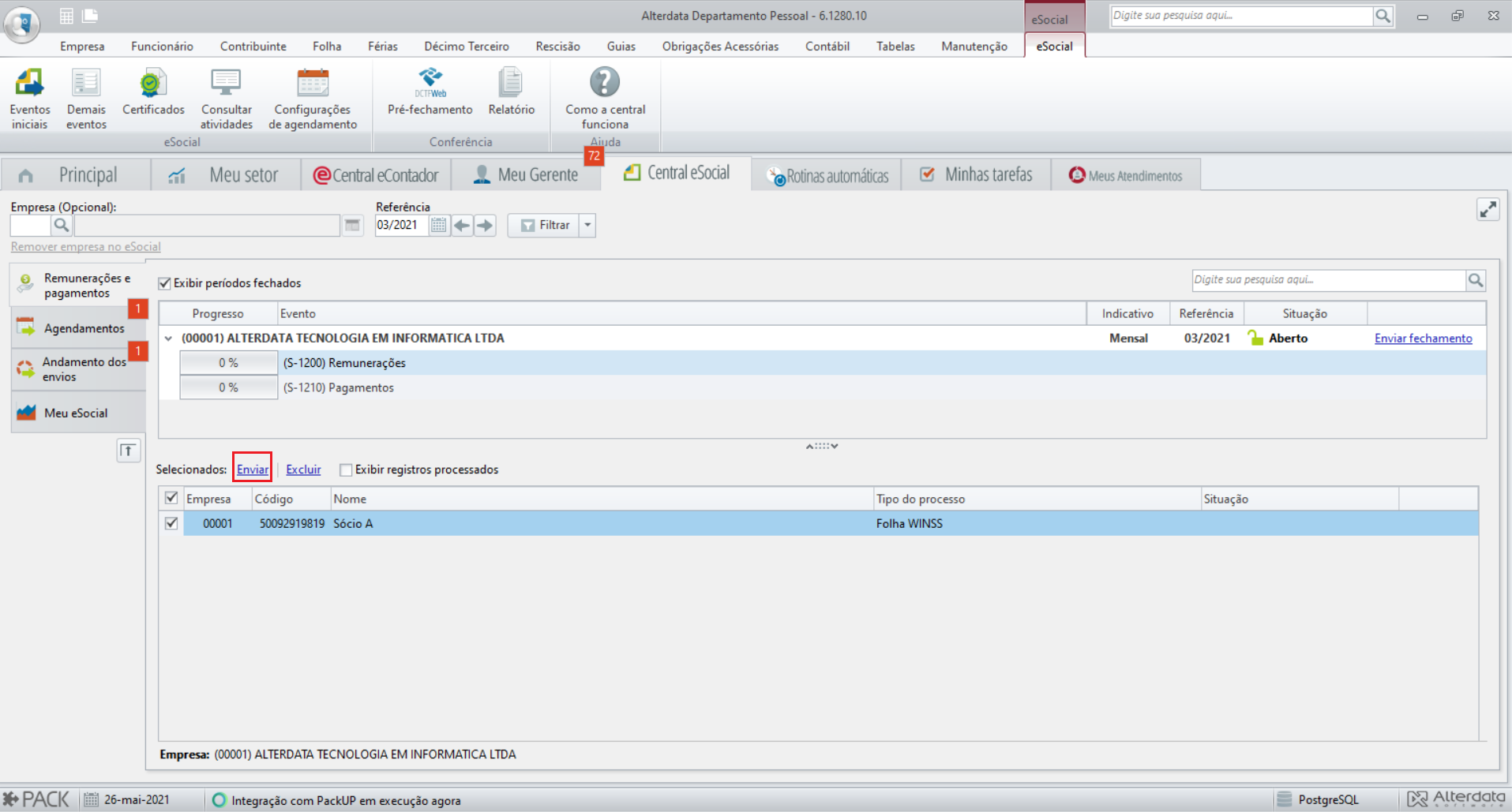The height and width of the screenshot is (812, 1512).
Task: Open Andamento dos envios sidebar item
Action: tap(77, 369)
